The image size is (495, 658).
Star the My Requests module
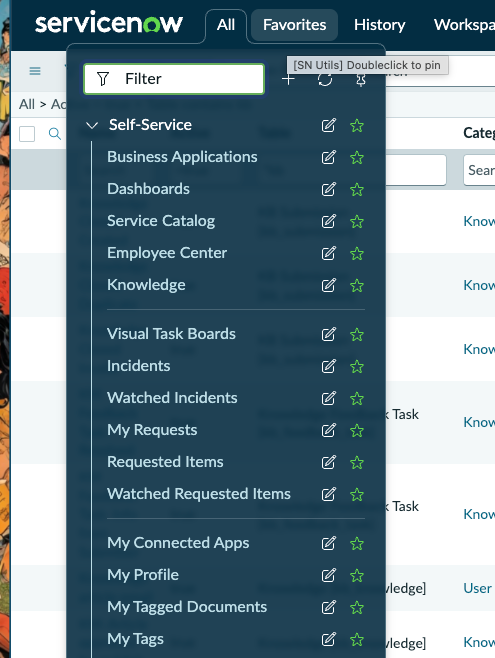tap(357, 431)
